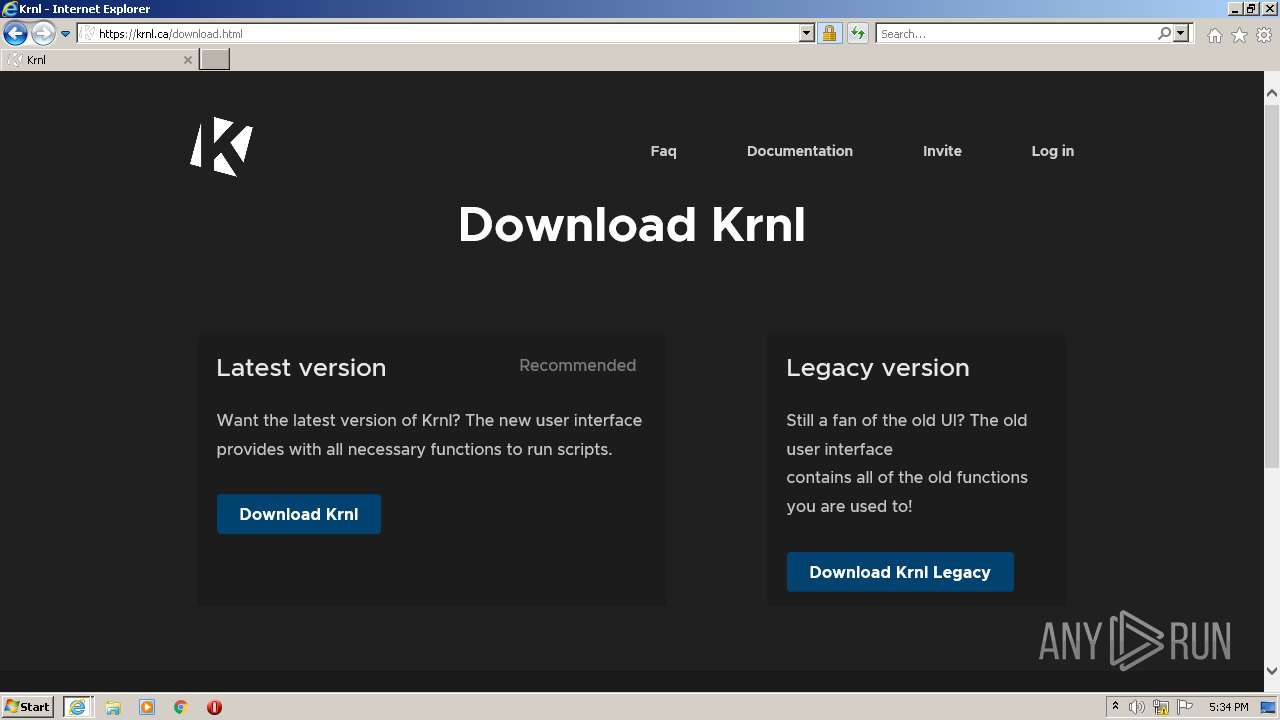This screenshot has height=720, width=1280.
Task: Click the Krnl logo on the webpage
Action: [221, 146]
